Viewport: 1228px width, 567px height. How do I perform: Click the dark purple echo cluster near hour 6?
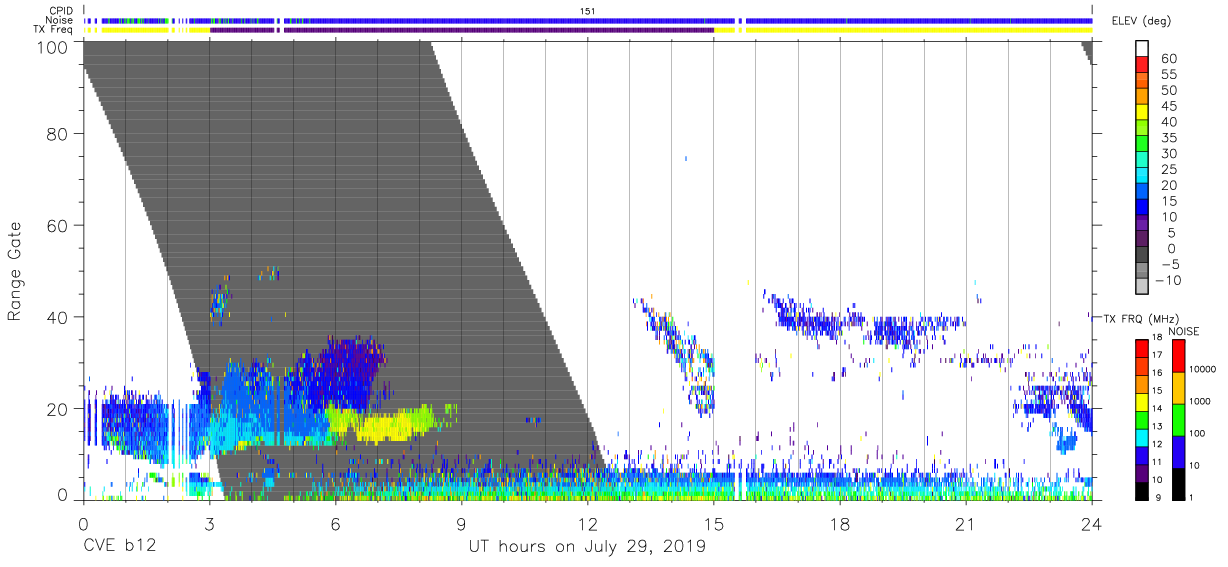[x=345, y=375]
